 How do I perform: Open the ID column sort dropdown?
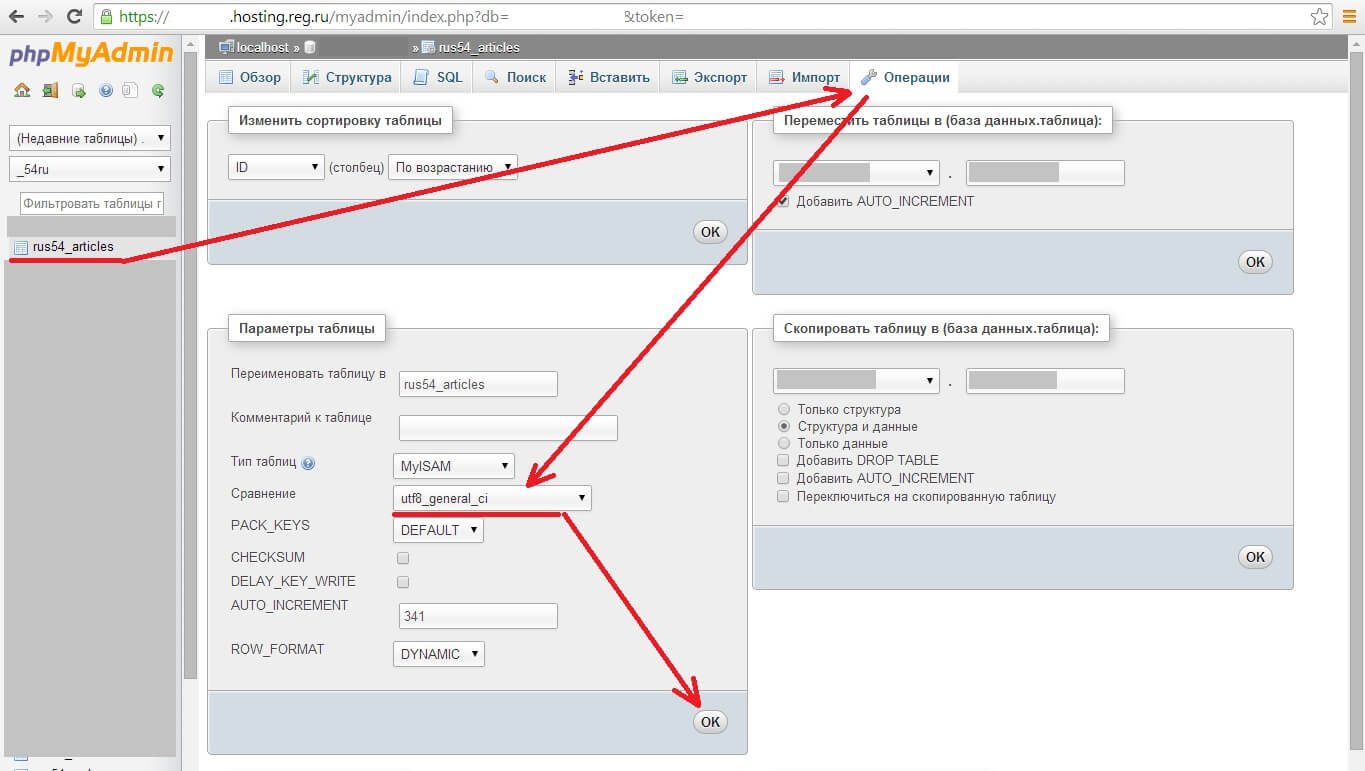coord(276,167)
